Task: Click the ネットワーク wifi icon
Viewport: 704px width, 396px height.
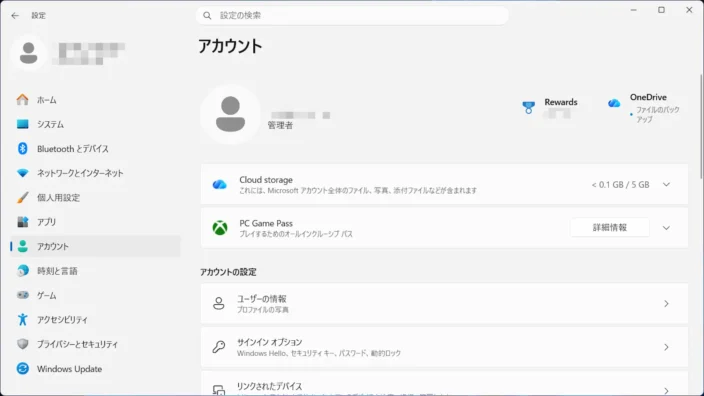Action: pyautogui.click(x=22, y=173)
